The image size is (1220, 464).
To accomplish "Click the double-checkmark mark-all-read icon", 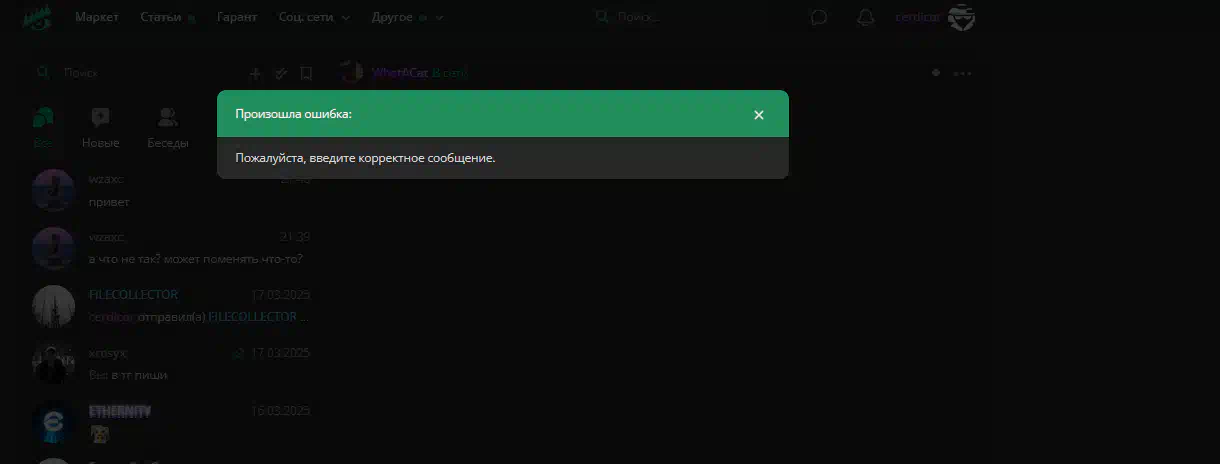I will (x=281, y=73).
